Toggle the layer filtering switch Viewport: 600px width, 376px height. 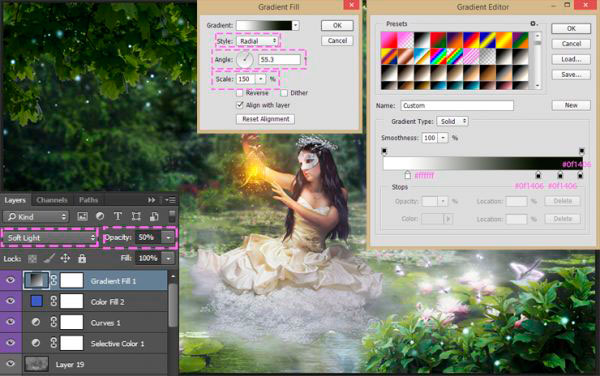pos(172,216)
